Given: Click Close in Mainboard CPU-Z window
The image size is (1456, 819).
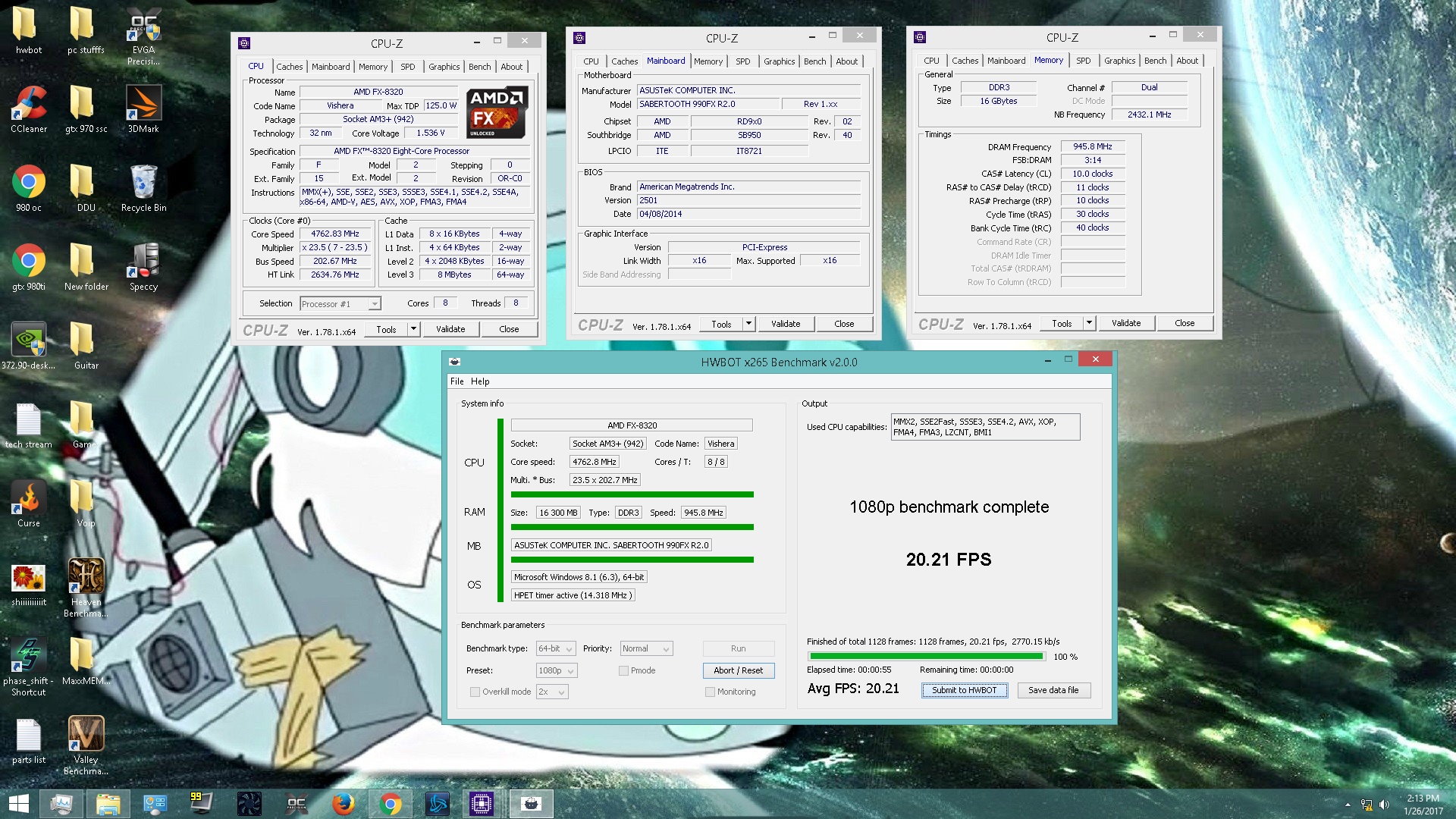Looking at the screenshot, I should (x=844, y=324).
